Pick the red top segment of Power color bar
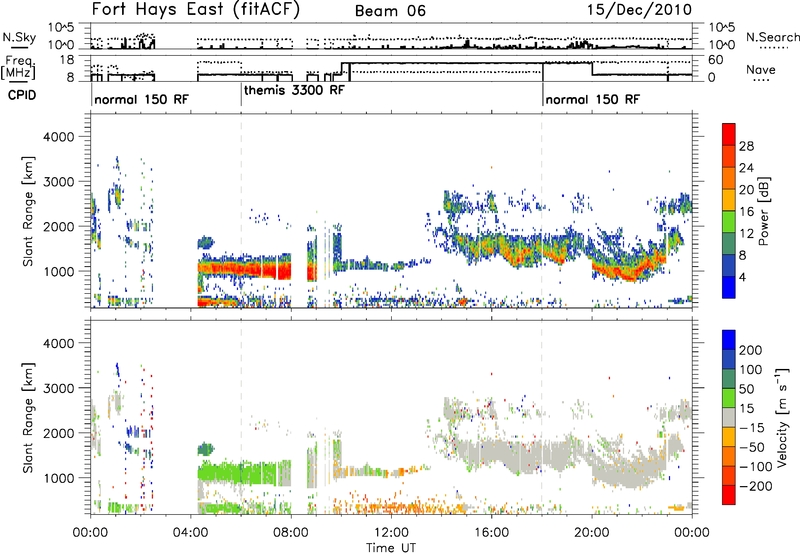 [x=729, y=135]
